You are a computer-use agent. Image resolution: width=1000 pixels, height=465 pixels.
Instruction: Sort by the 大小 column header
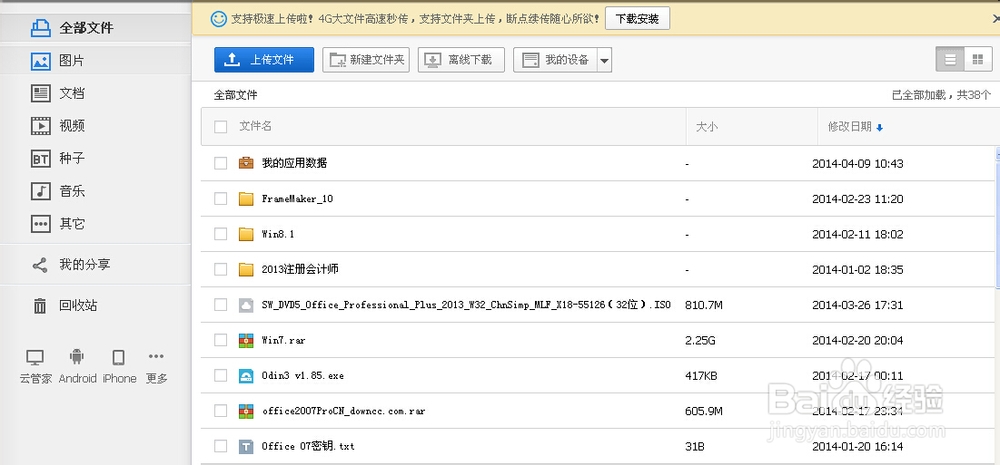tap(707, 126)
